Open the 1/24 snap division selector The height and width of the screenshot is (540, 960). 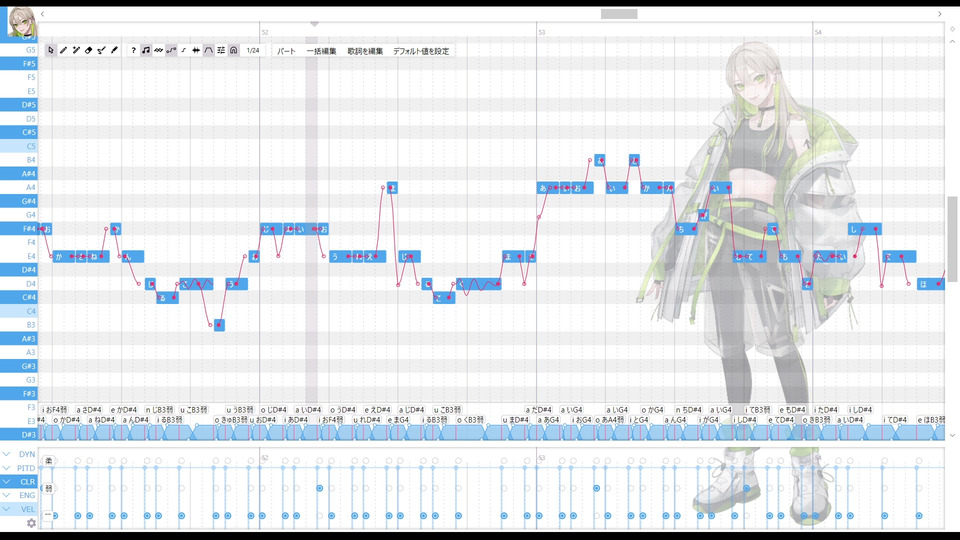pos(253,50)
